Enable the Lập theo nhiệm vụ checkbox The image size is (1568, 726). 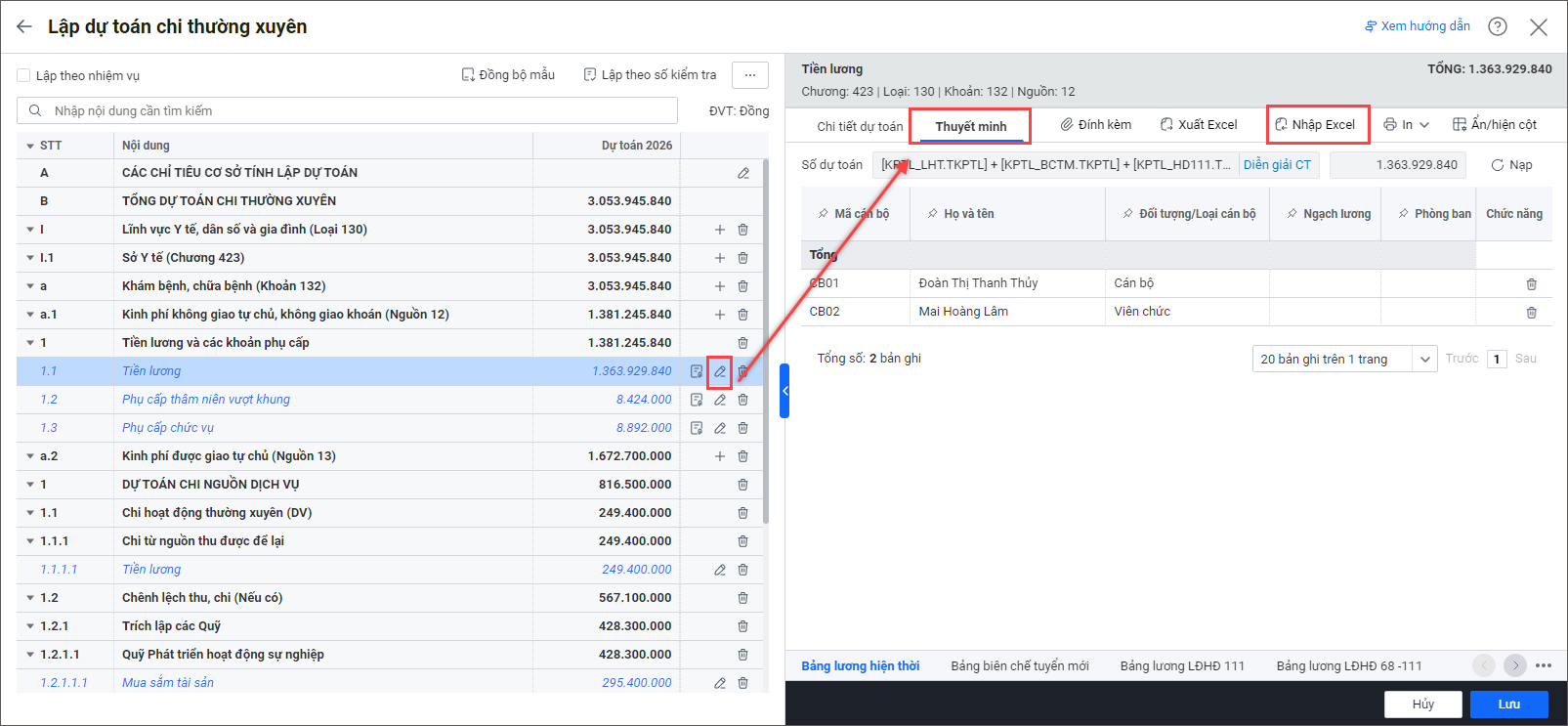tap(23, 75)
